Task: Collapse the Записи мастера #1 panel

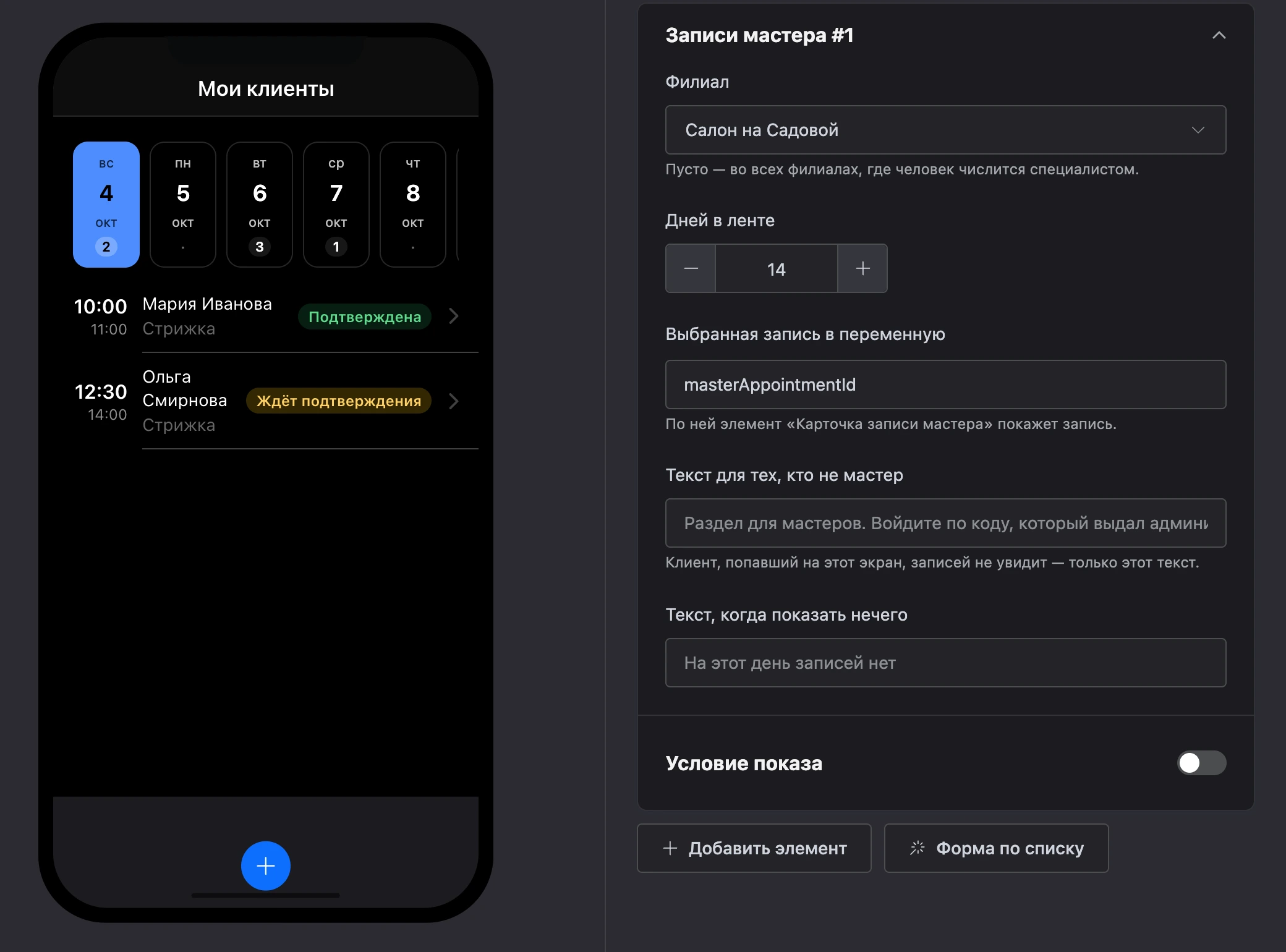Action: [1219, 35]
